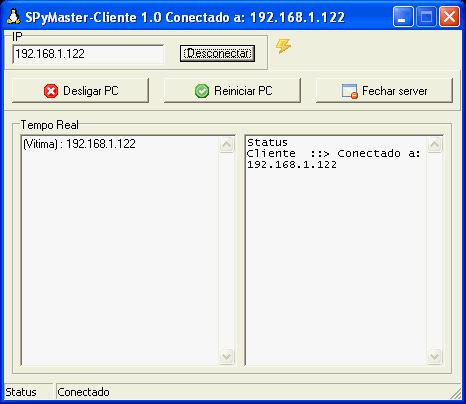Click the penguin application icon in title bar
466x404 pixels.
pos(14,17)
